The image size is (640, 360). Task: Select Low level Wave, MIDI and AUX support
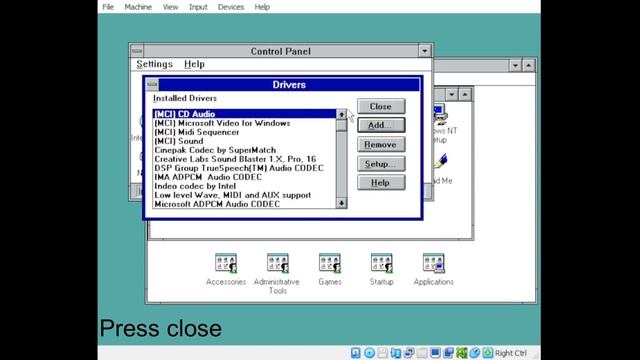tap(244, 195)
